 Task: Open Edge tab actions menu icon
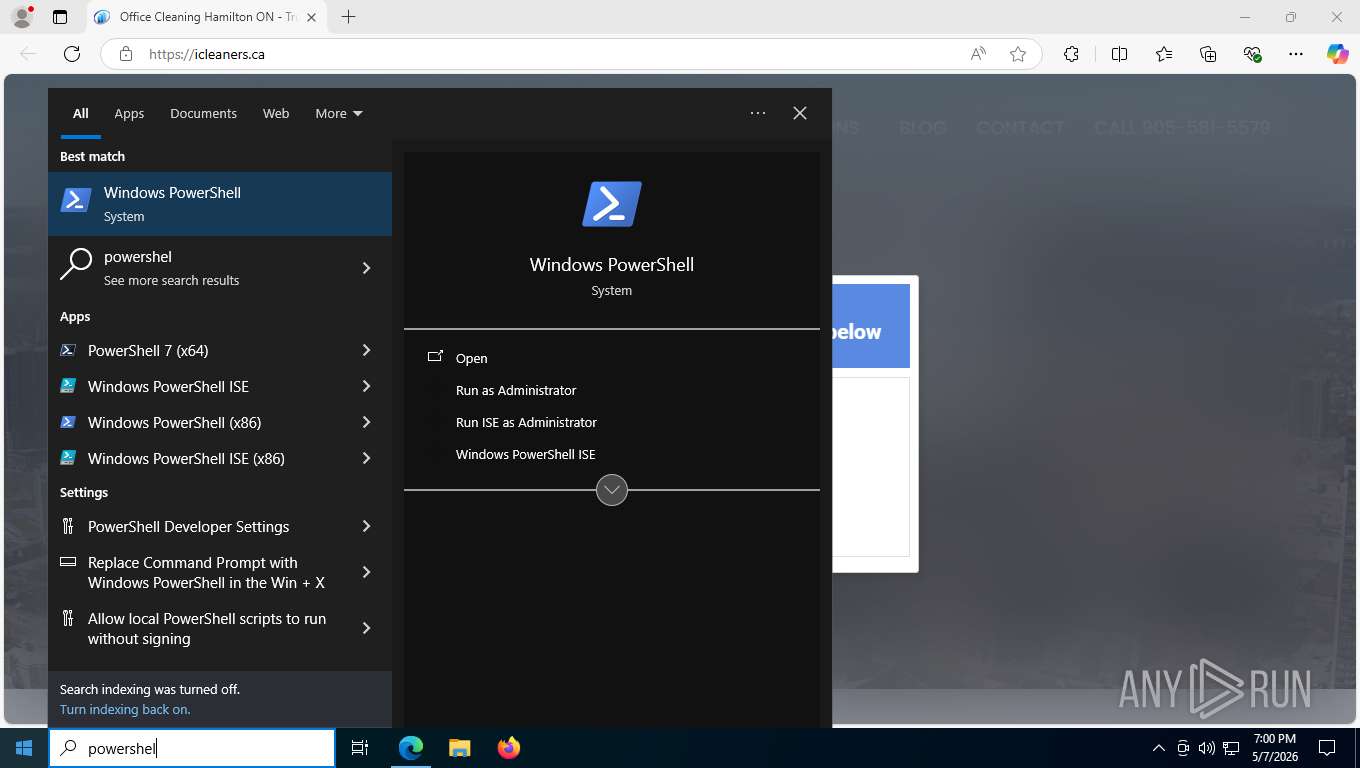click(60, 17)
